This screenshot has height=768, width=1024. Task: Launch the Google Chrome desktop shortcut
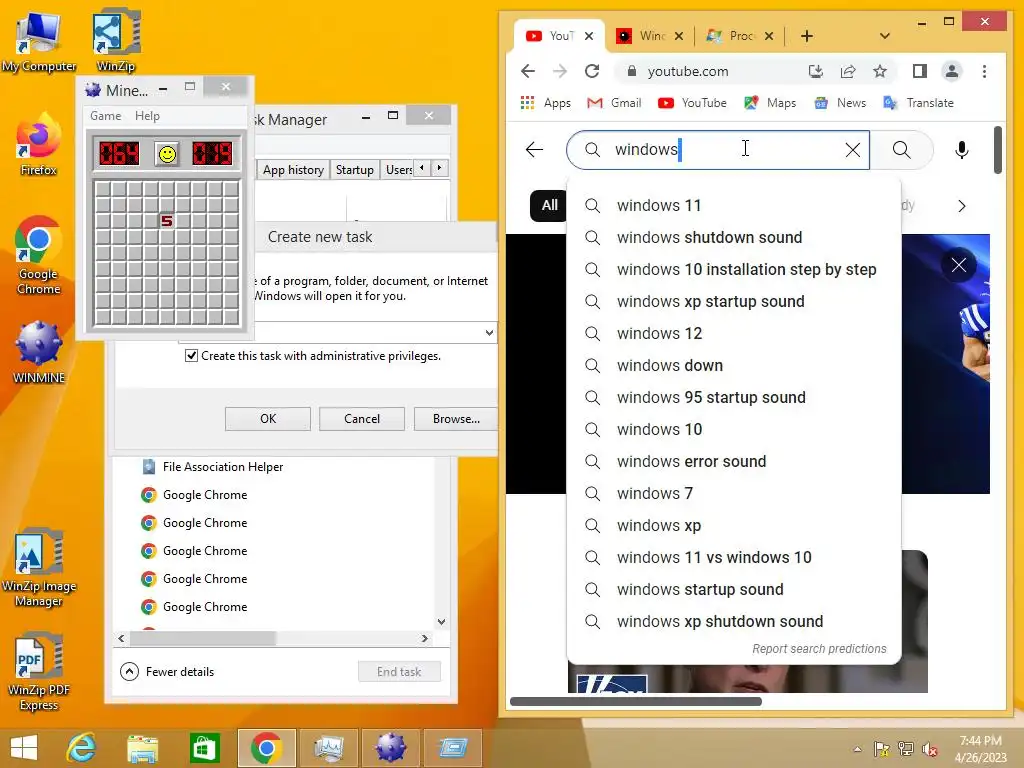click(39, 255)
